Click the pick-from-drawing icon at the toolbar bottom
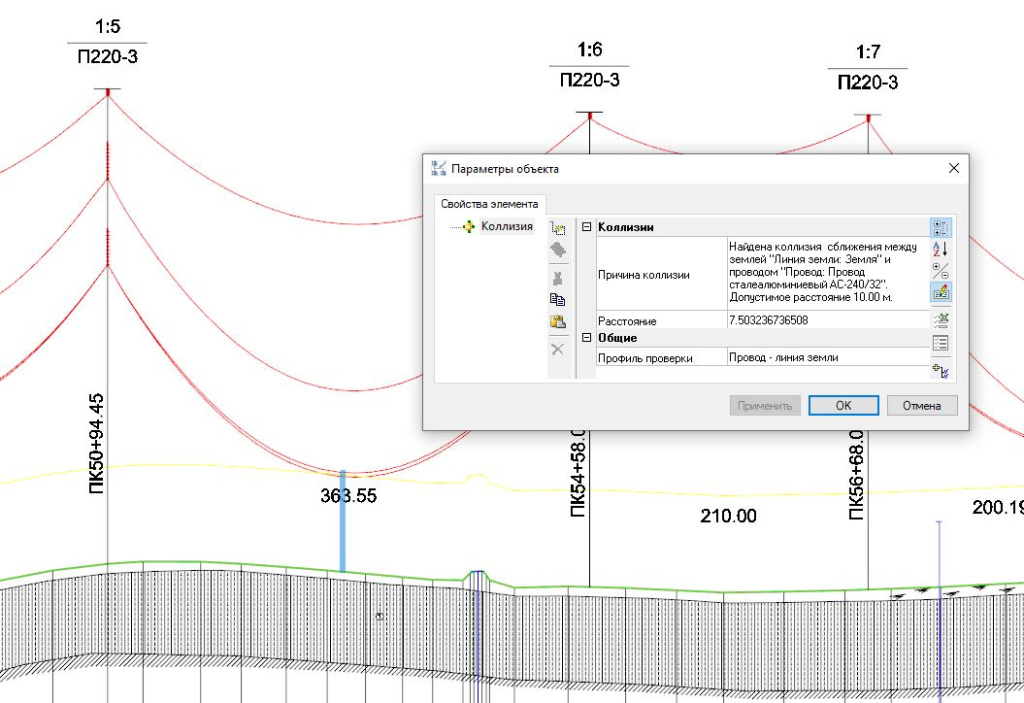 coord(940,371)
